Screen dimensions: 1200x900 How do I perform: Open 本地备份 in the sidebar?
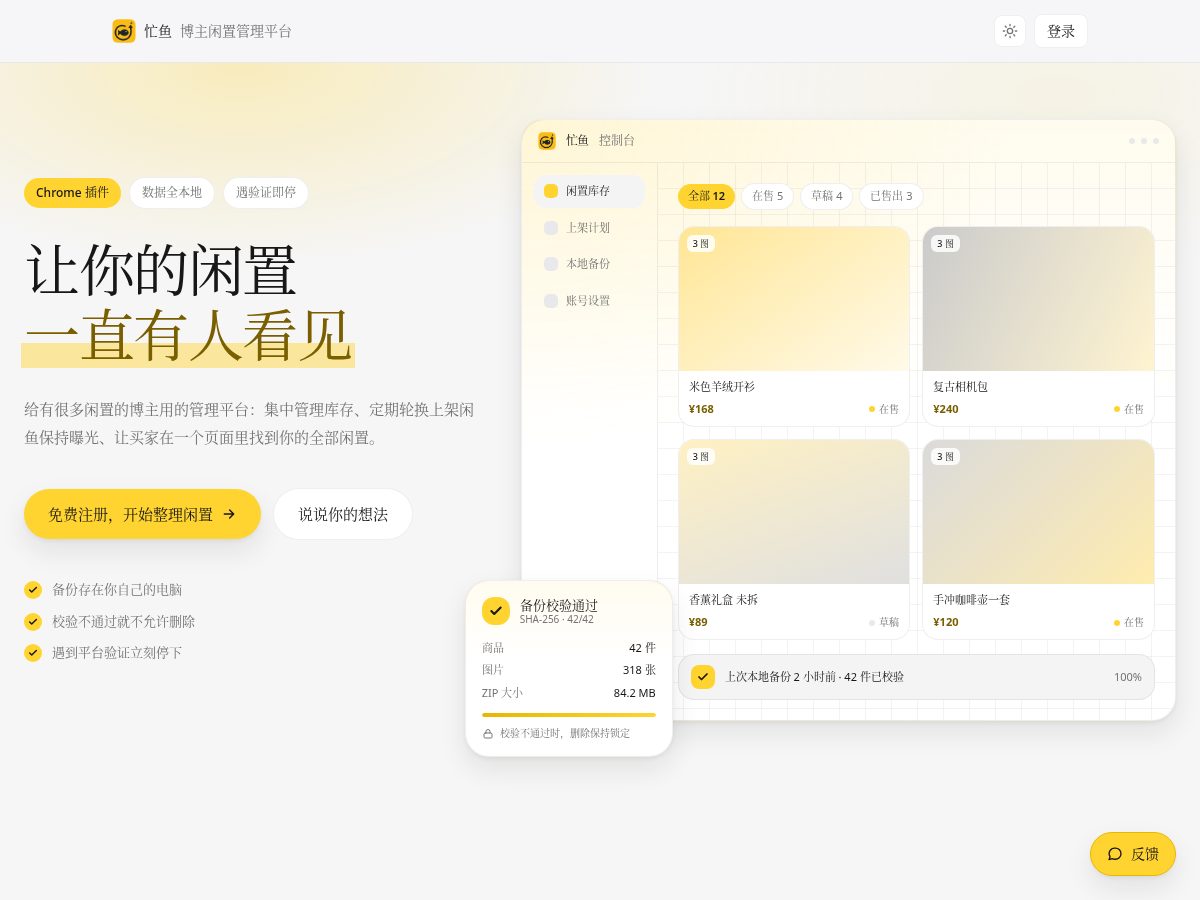point(589,264)
